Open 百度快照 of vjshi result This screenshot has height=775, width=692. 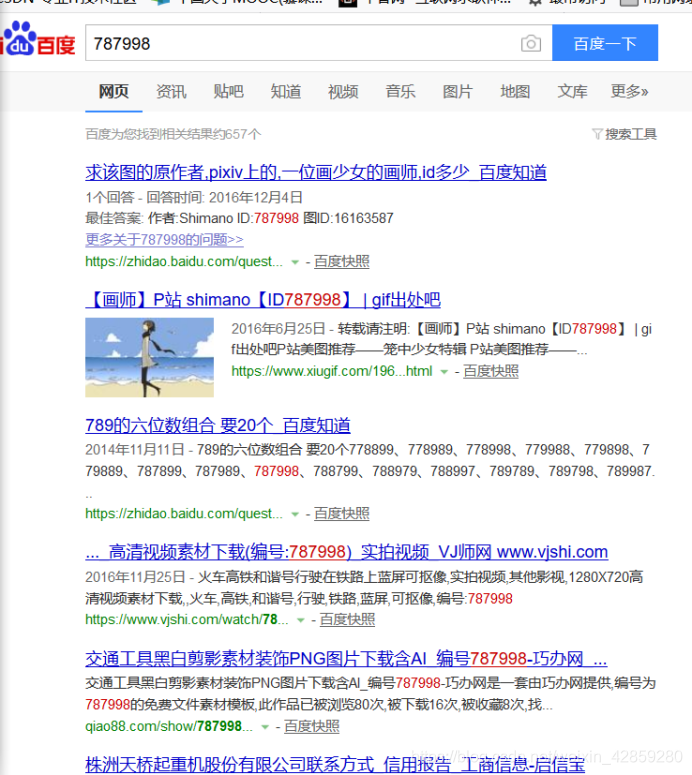pyautogui.click(x=347, y=619)
